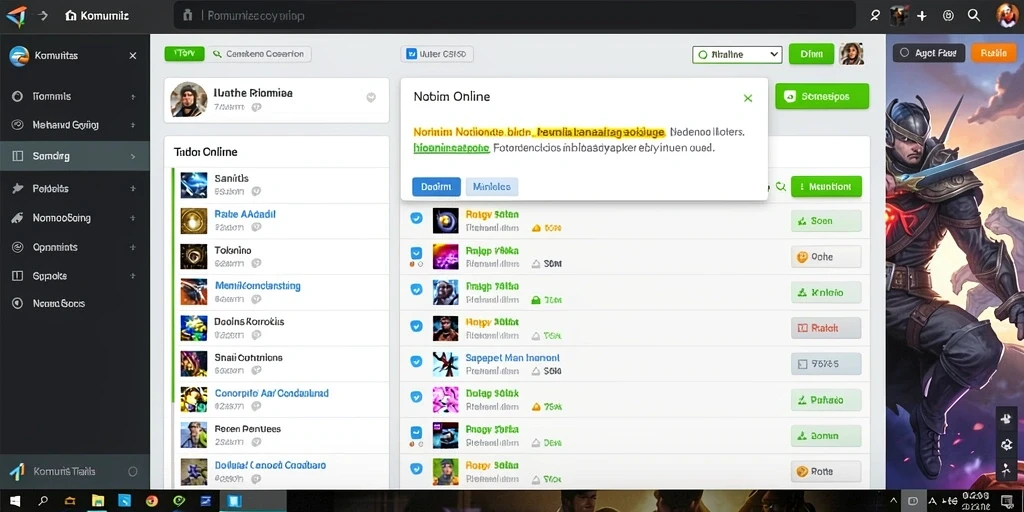Click the green Somnetipos button
The height and width of the screenshot is (512, 1024).
[x=822, y=96]
